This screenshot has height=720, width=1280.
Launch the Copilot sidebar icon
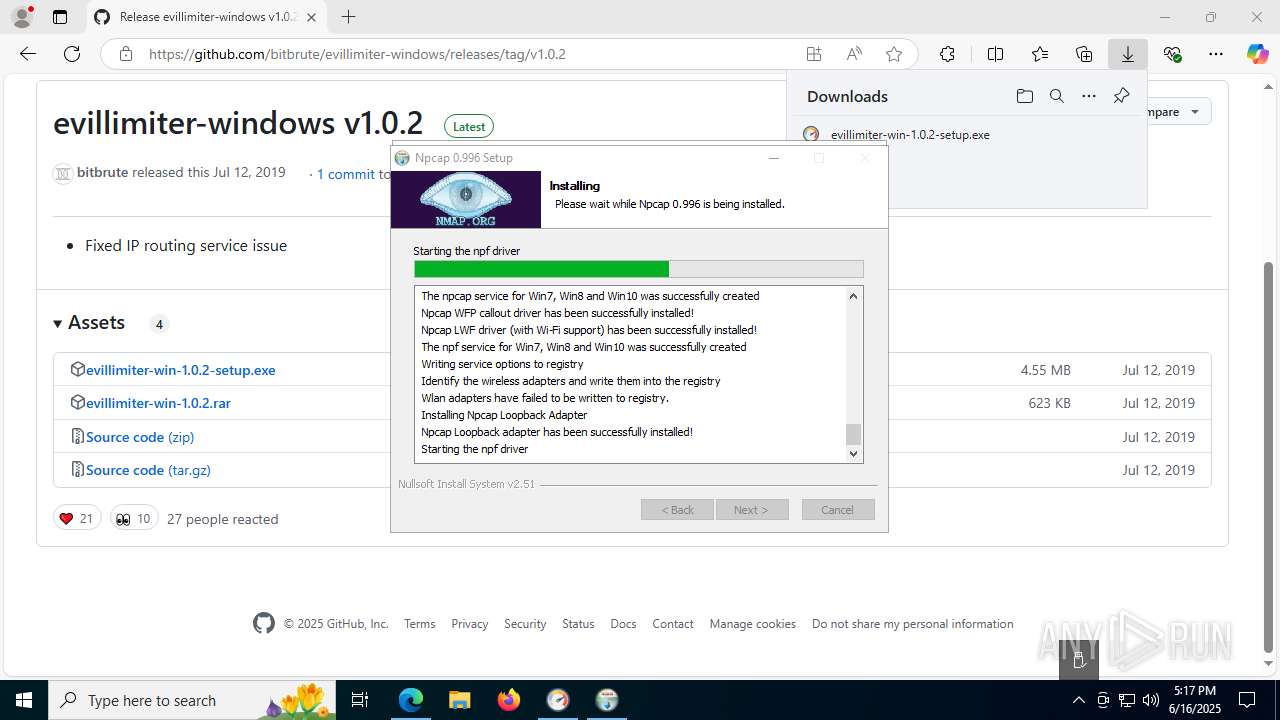click(x=1257, y=54)
